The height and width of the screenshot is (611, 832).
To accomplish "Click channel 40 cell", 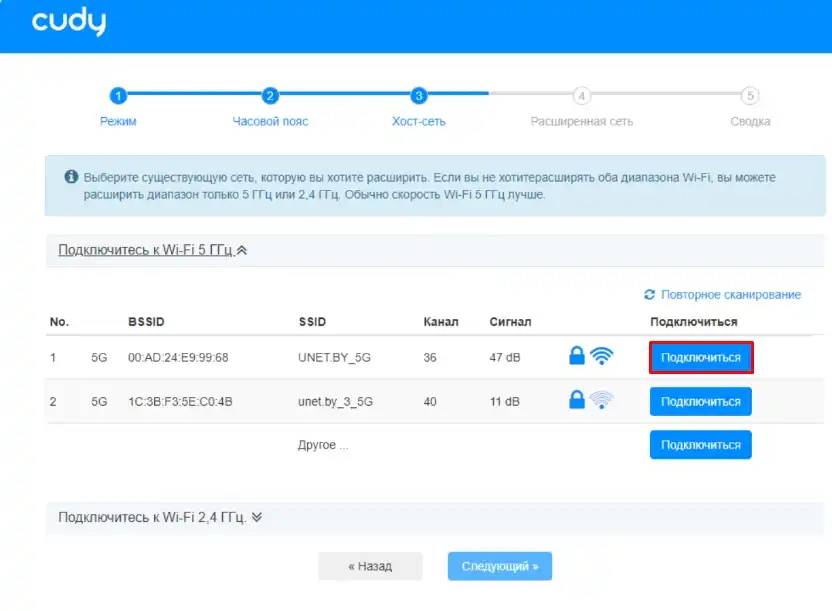I will (430, 401).
